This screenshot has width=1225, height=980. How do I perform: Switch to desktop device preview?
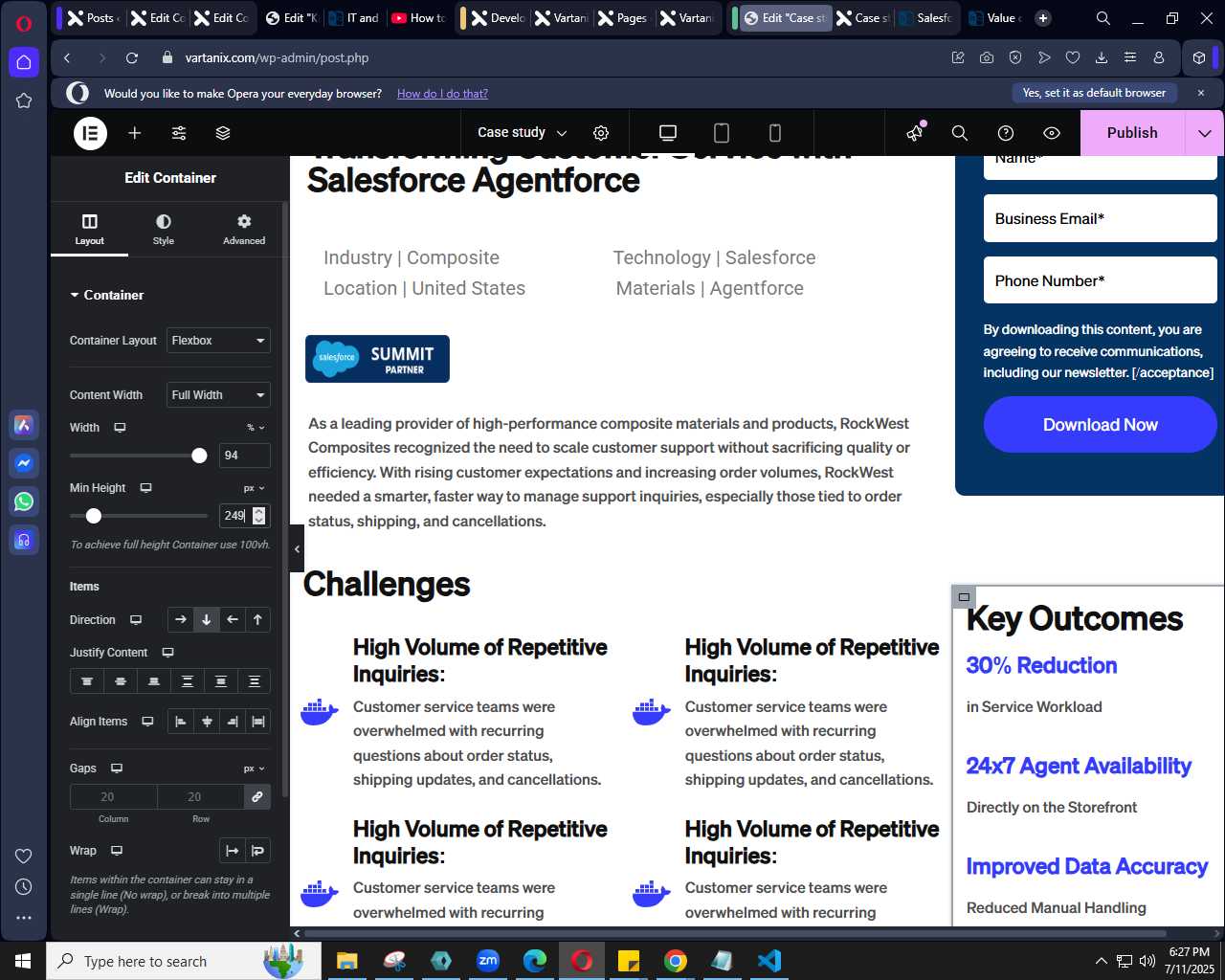pyautogui.click(x=668, y=133)
